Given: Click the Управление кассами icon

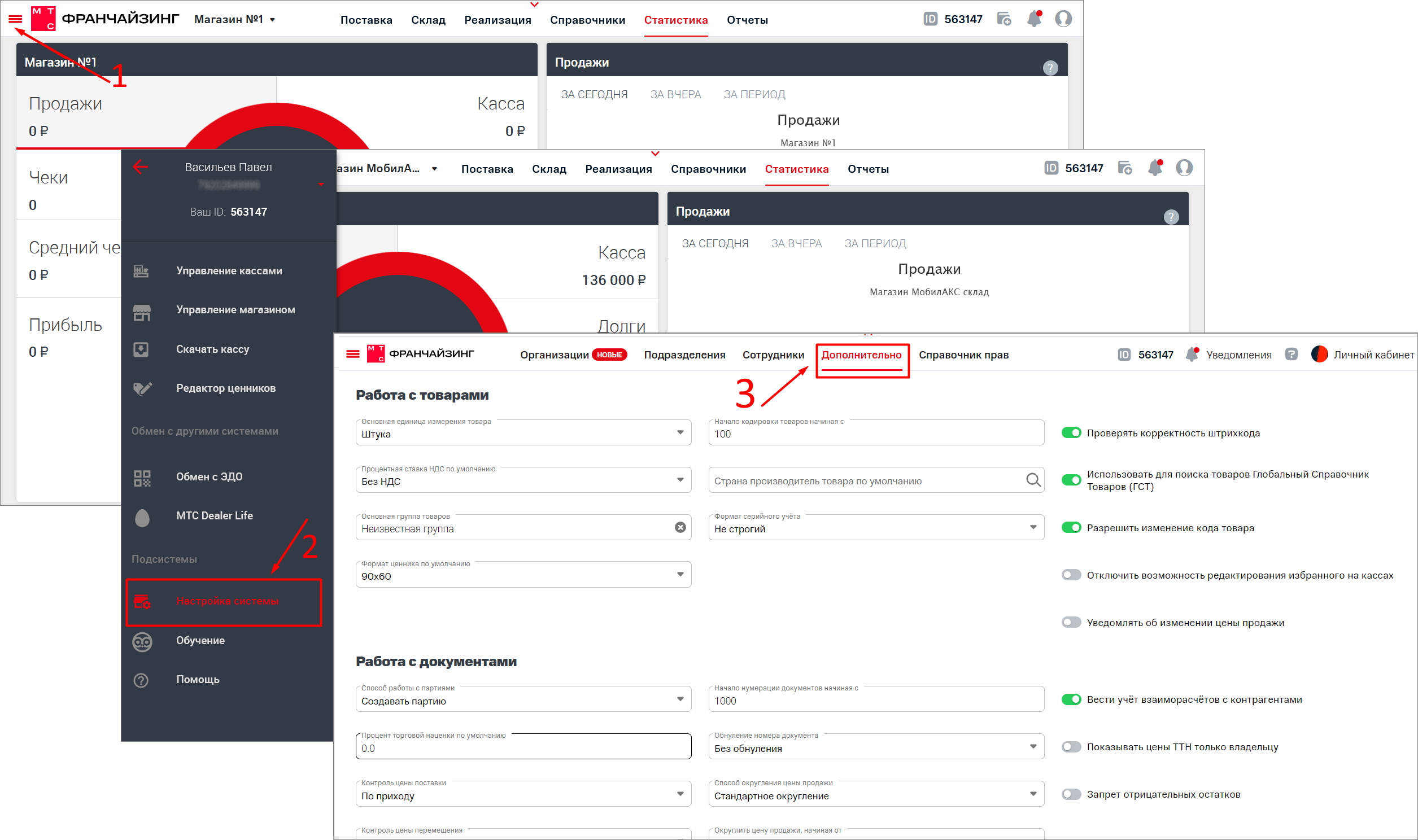Looking at the screenshot, I should point(141,271).
